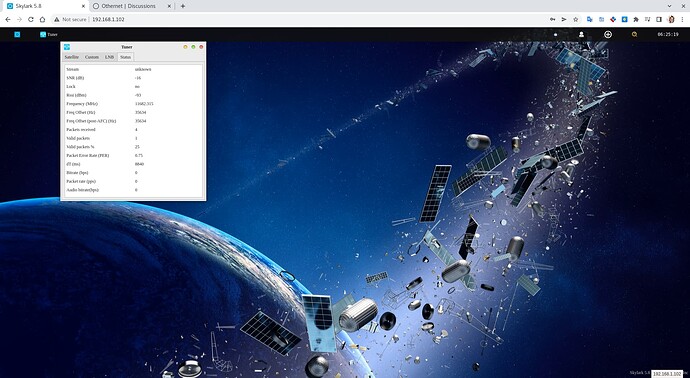Viewport: 690px width, 378px height.
Task: Select the Status tab in Tuner
Action: coord(125,57)
